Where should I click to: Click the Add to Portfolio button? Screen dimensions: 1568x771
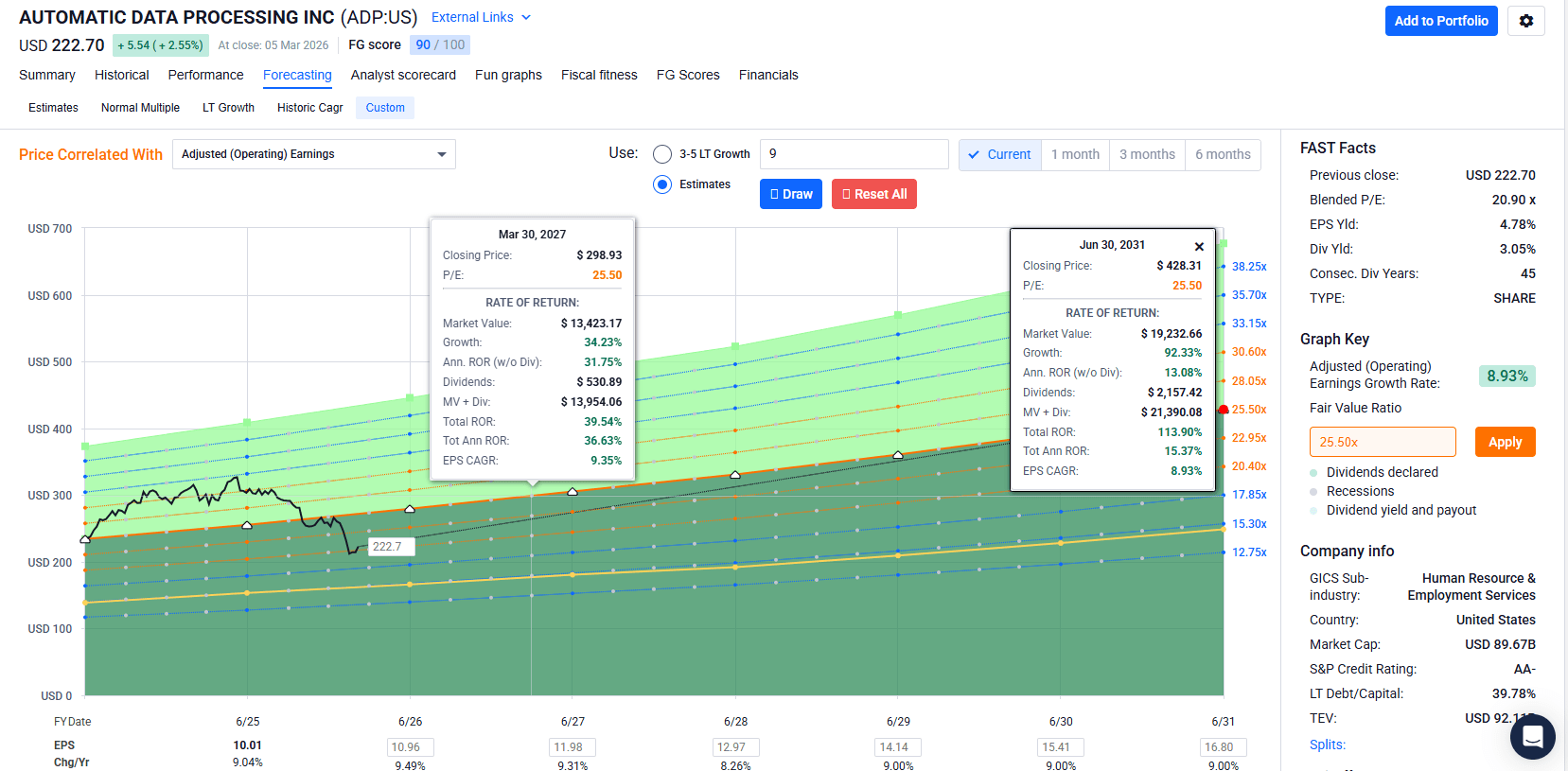pos(1441,21)
